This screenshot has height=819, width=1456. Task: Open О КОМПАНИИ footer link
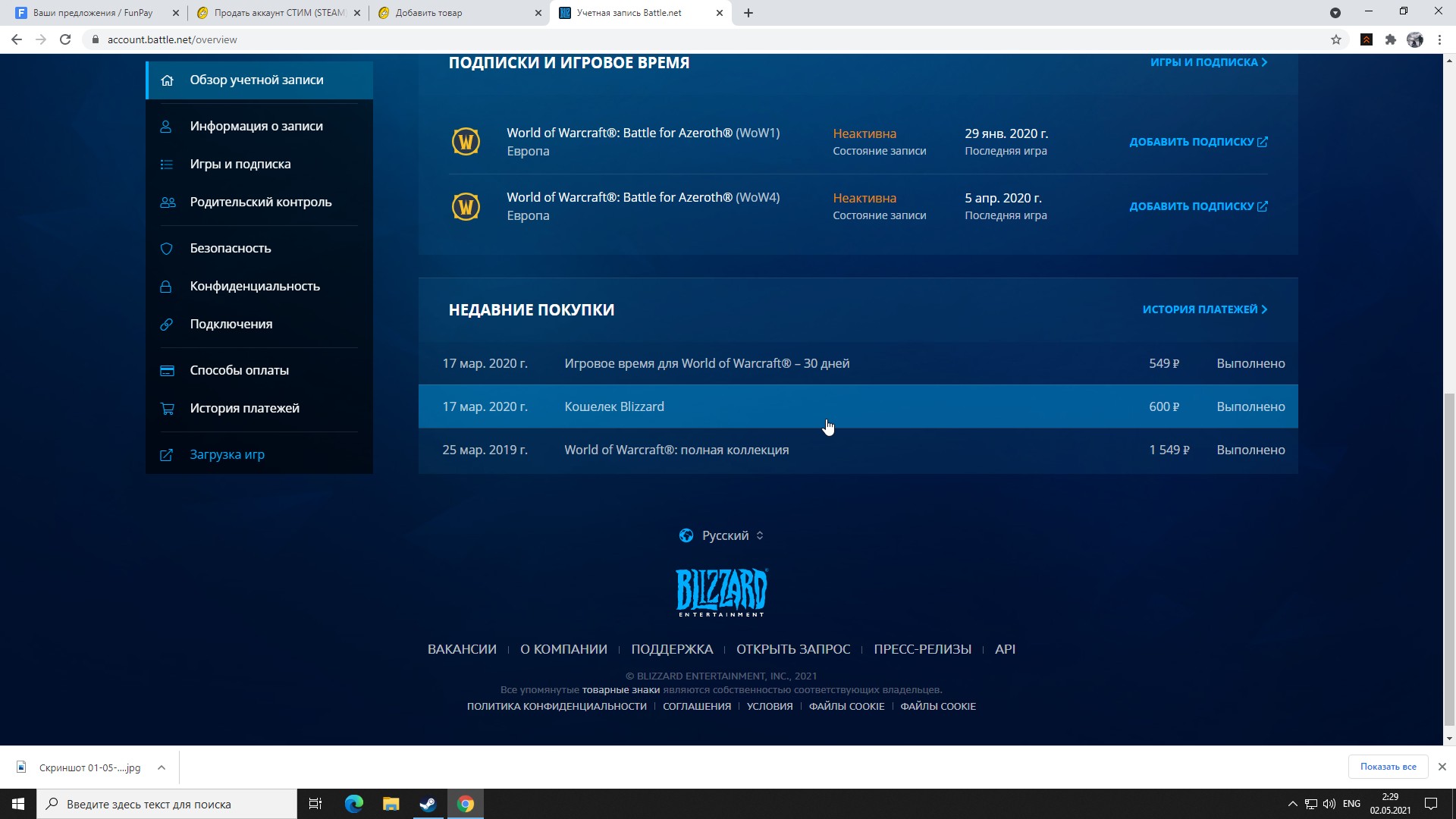point(563,649)
